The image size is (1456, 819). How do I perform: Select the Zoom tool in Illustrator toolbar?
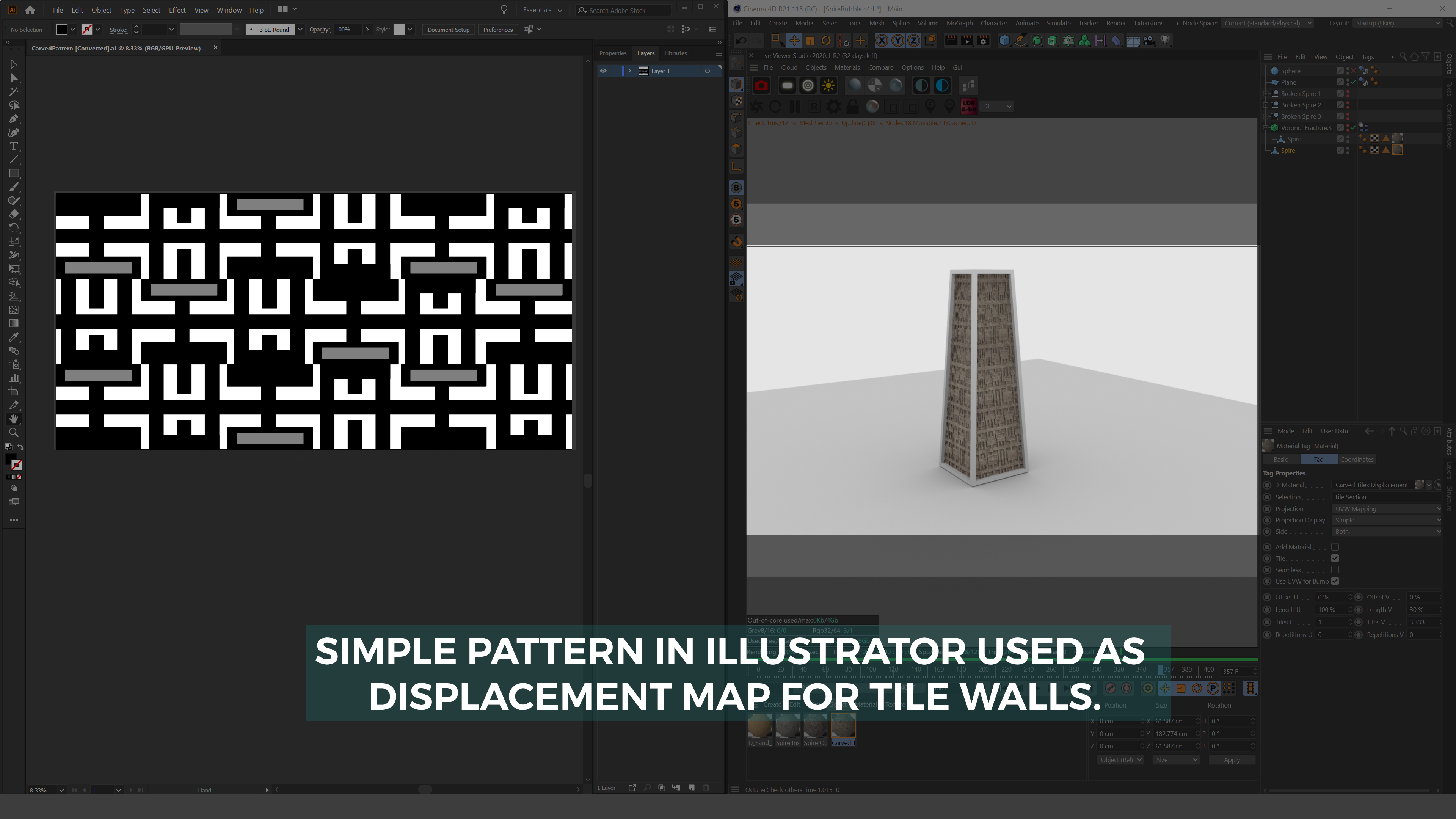(x=14, y=432)
